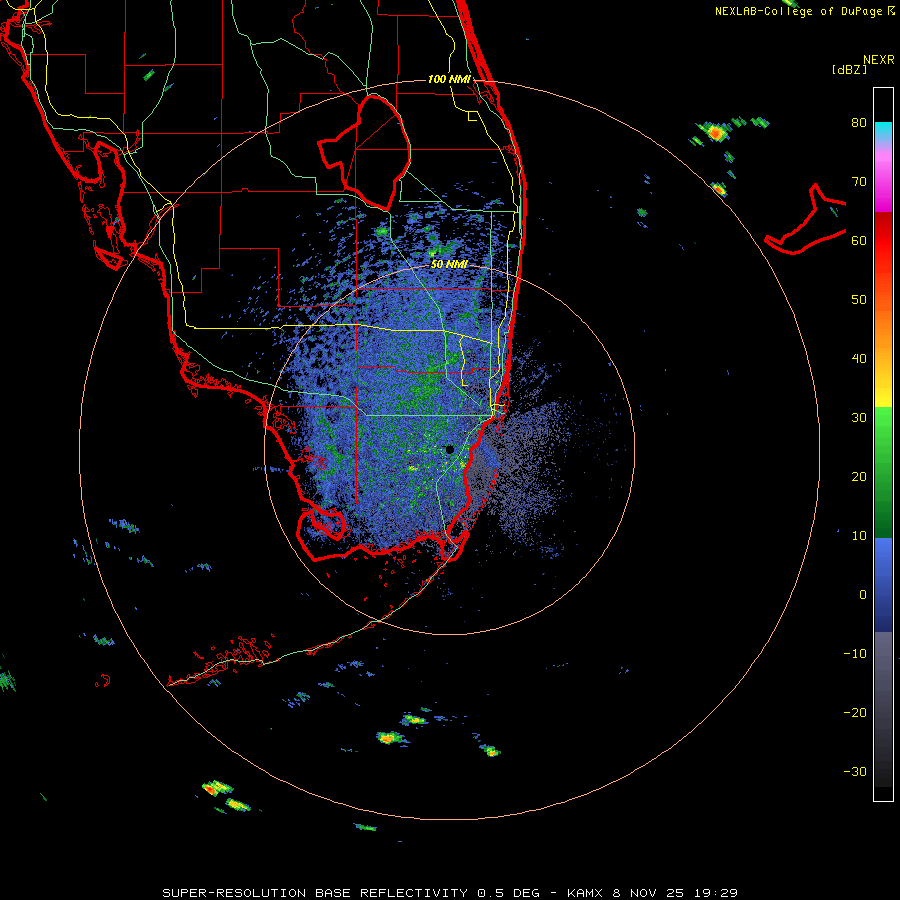Select the 60 value on dBZ scale
The image size is (900, 900).
[x=859, y=240]
